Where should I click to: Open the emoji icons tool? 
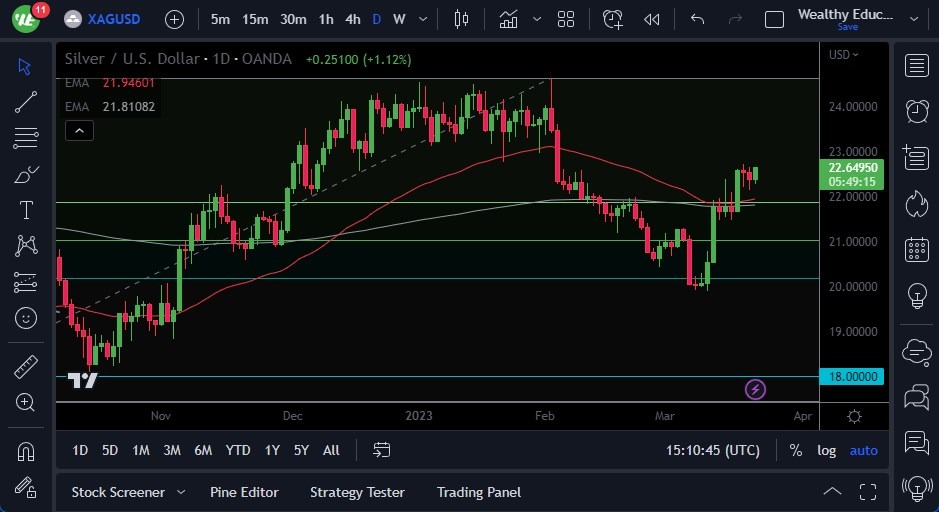click(25, 318)
